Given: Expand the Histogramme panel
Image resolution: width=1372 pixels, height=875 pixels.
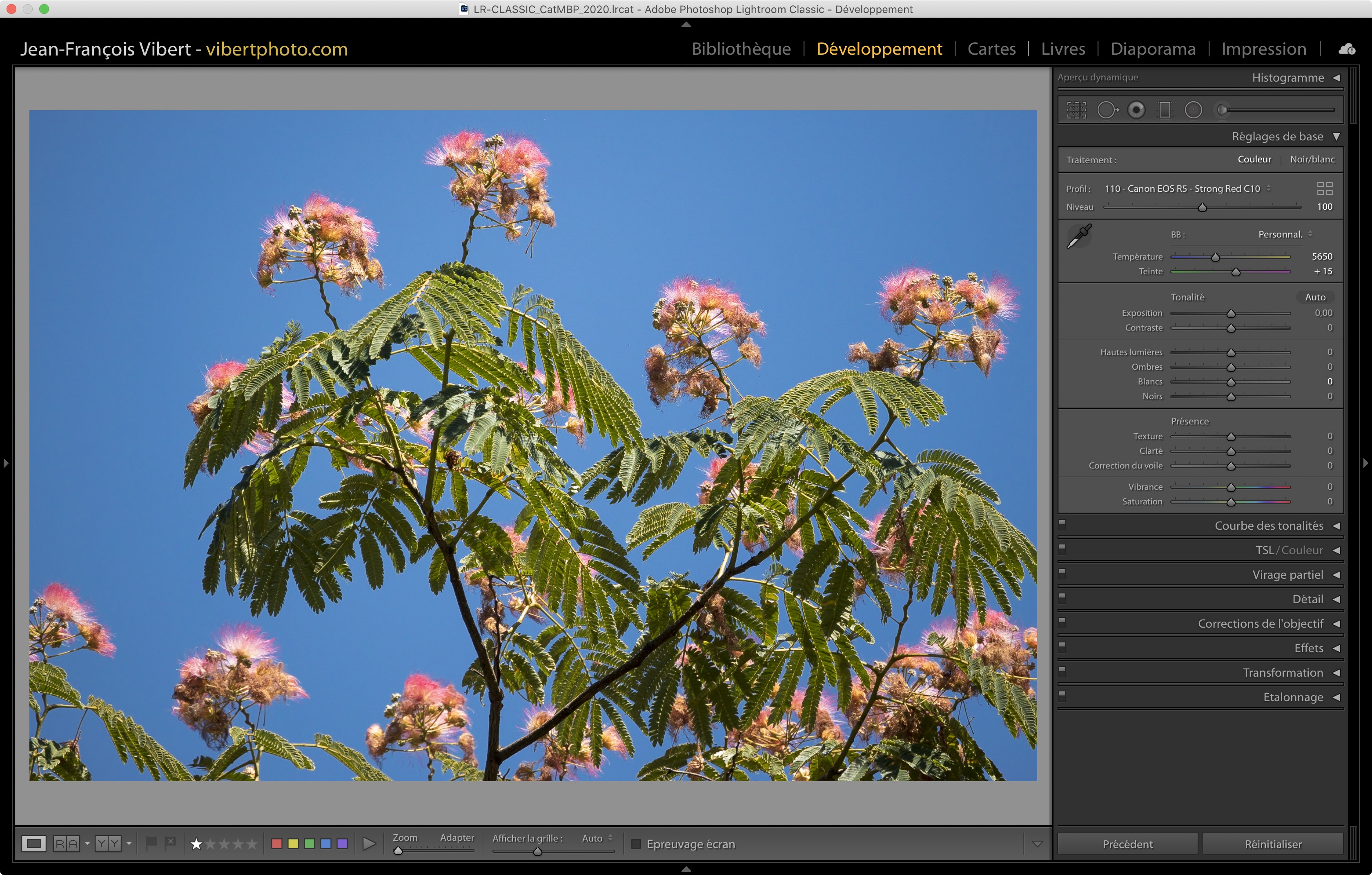Looking at the screenshot, I should pos(1336,78).
